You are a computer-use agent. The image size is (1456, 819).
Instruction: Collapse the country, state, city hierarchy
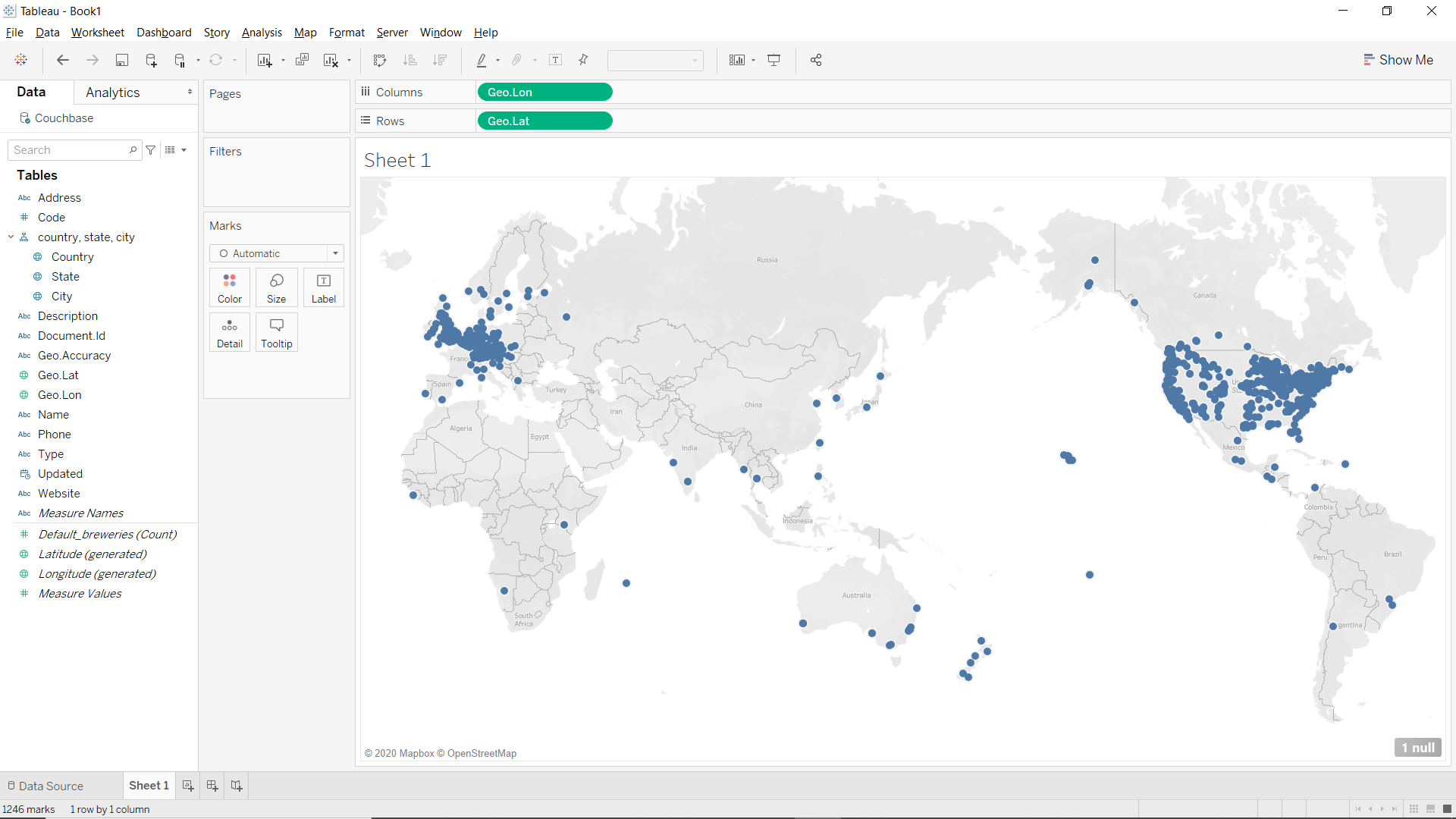coord(10,237)
